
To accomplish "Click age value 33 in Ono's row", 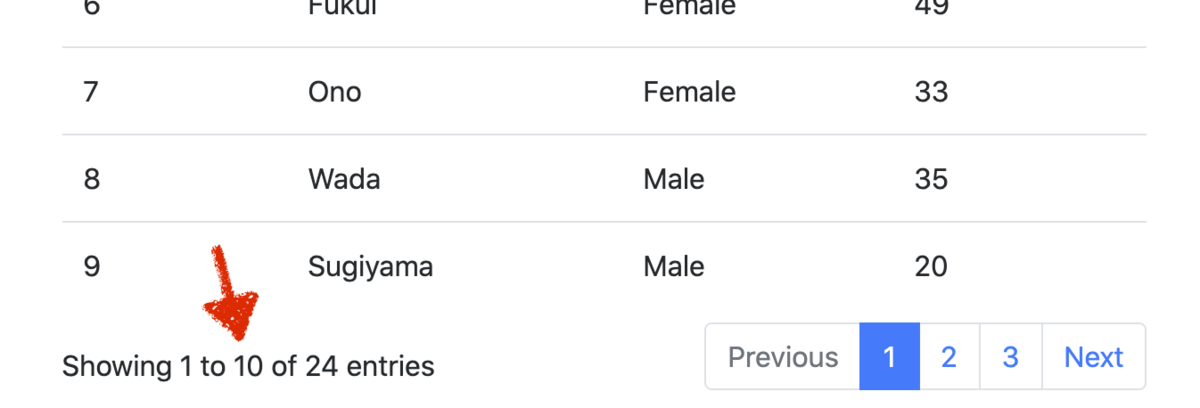I will click(931, 92).
